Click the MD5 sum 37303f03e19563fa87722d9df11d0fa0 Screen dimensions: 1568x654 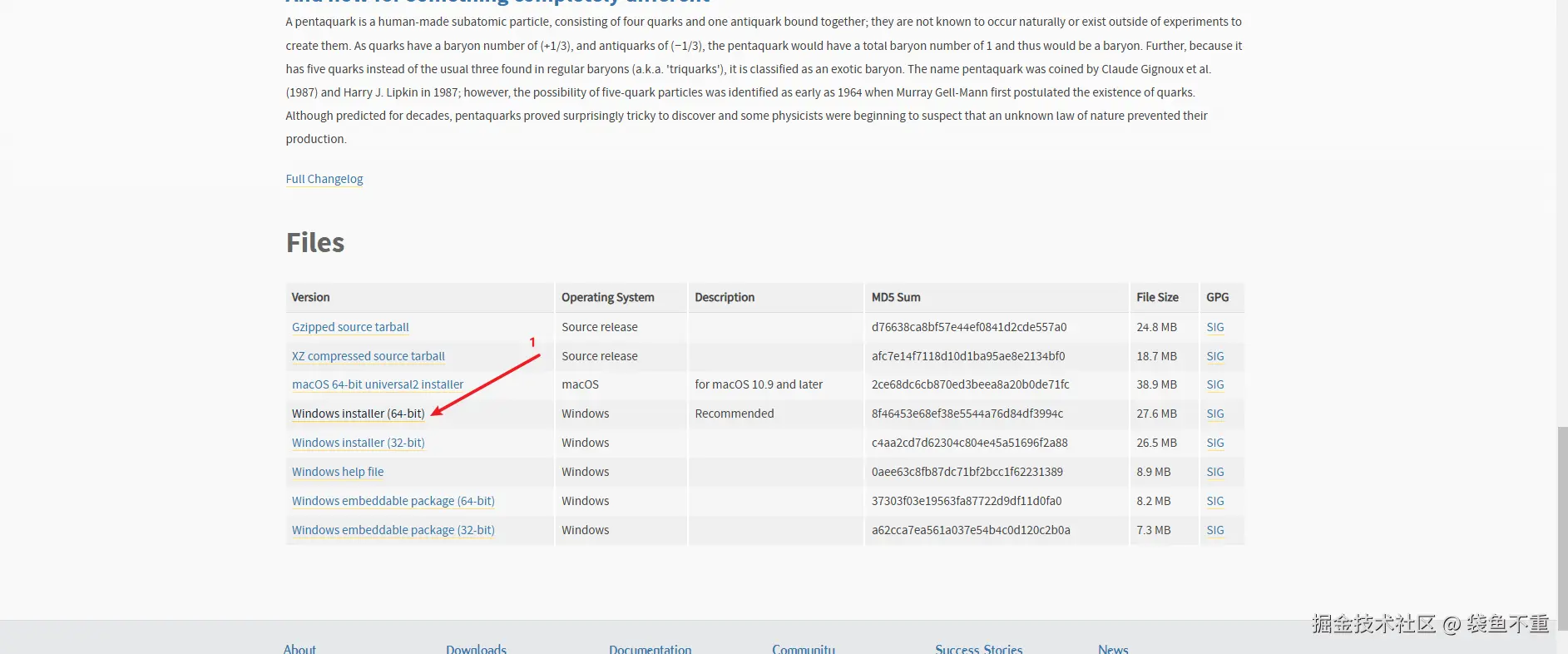(967, 501)
